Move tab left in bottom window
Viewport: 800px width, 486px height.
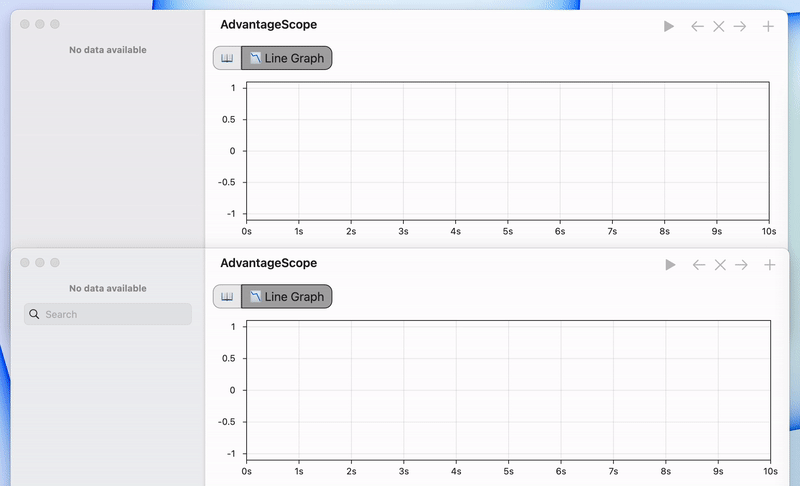[698, 265]
